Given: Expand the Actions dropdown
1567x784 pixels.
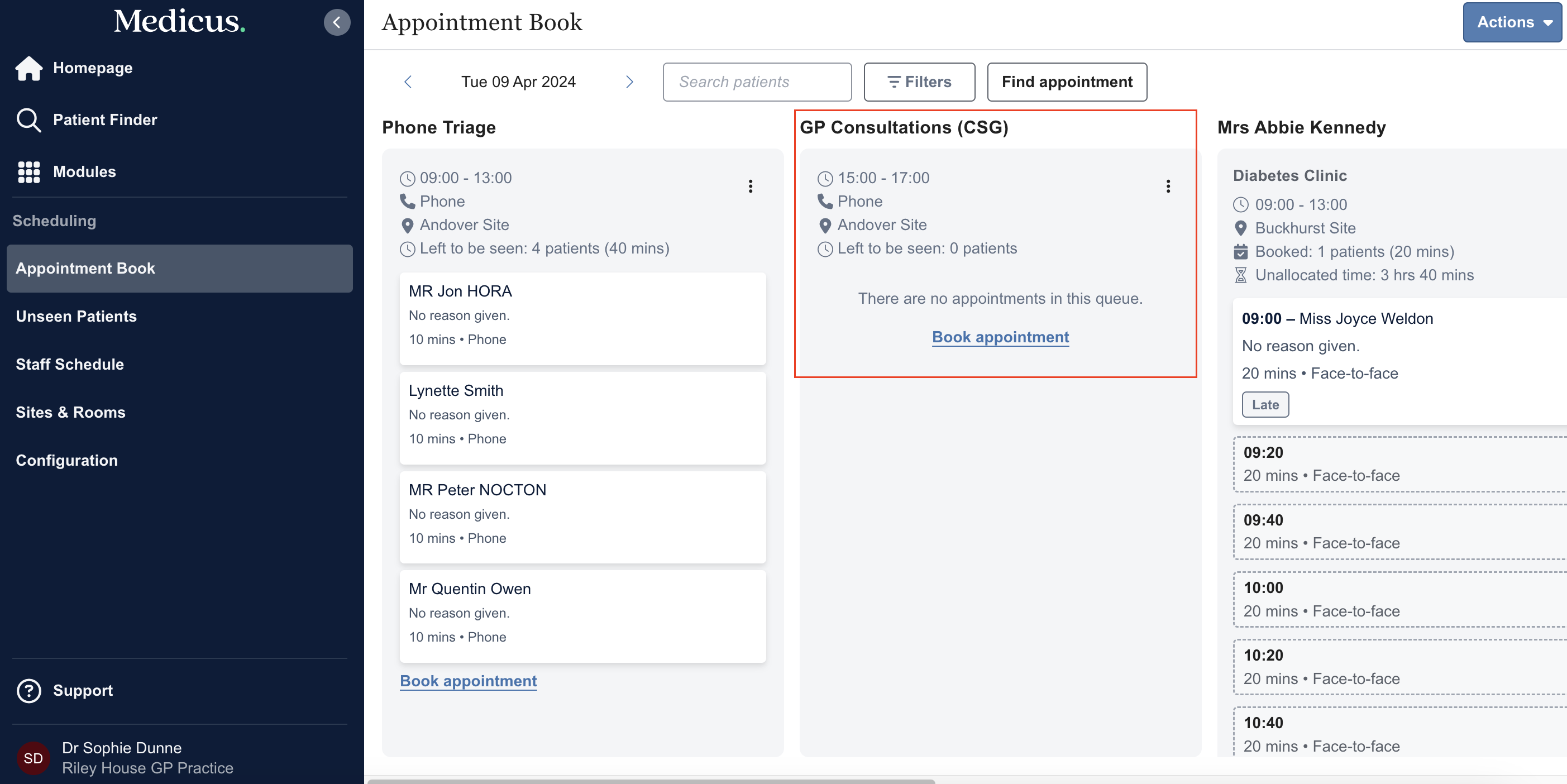Looking at the screenshot, I should coord(1512,22).
